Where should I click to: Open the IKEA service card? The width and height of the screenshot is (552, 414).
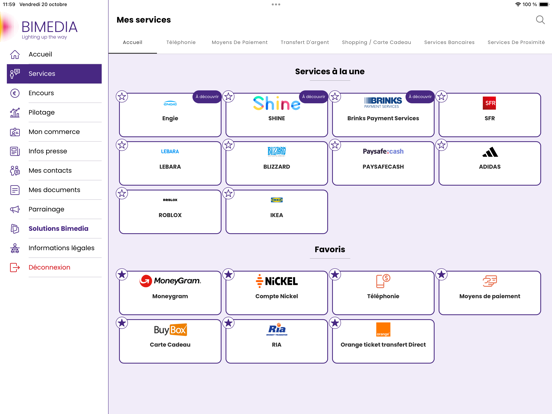277,212
